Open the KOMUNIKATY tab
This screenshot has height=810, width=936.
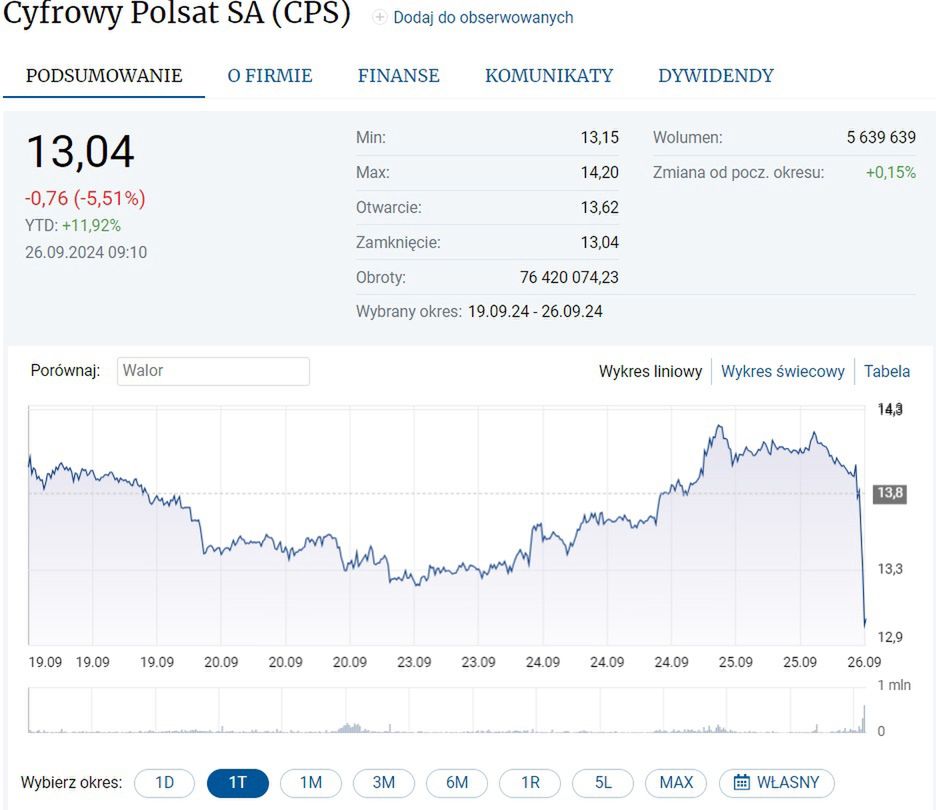point(549,76)
